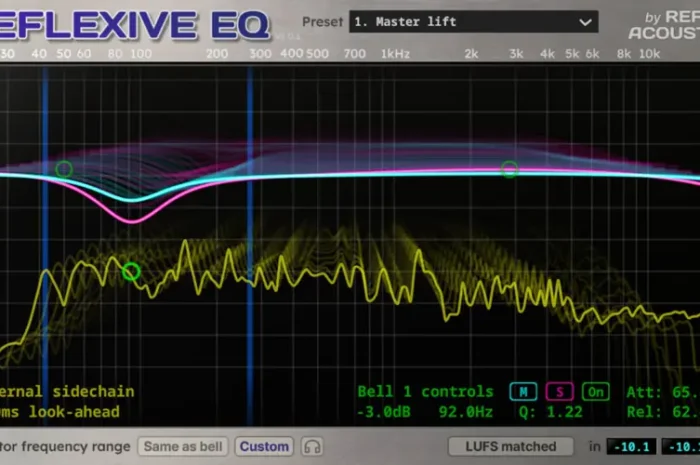
Task: Click the Preset dropdown chevron arrow
Action: (x=585, y=22)
